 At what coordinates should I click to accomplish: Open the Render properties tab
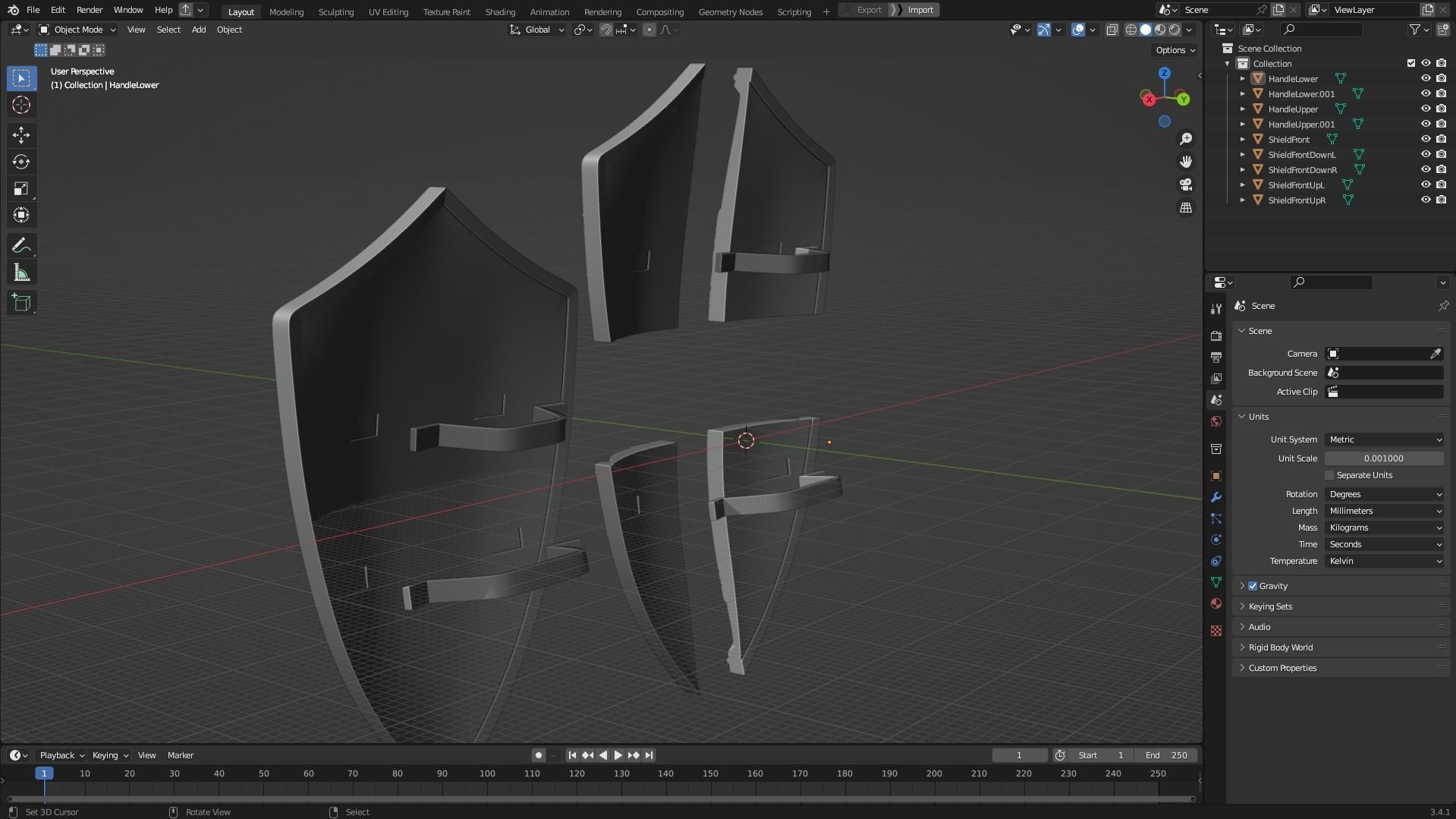(1216, 335)
